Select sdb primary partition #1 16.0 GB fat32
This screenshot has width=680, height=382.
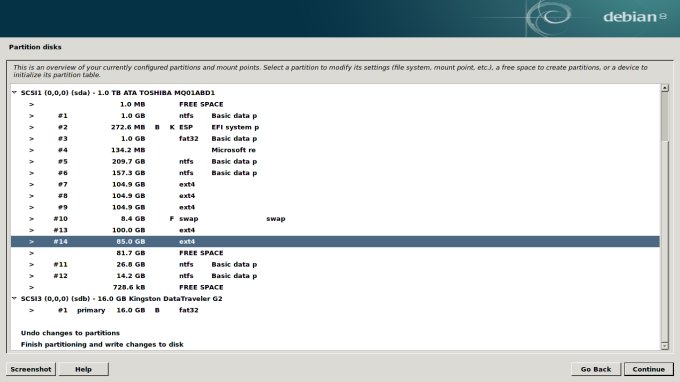point(335,310)
